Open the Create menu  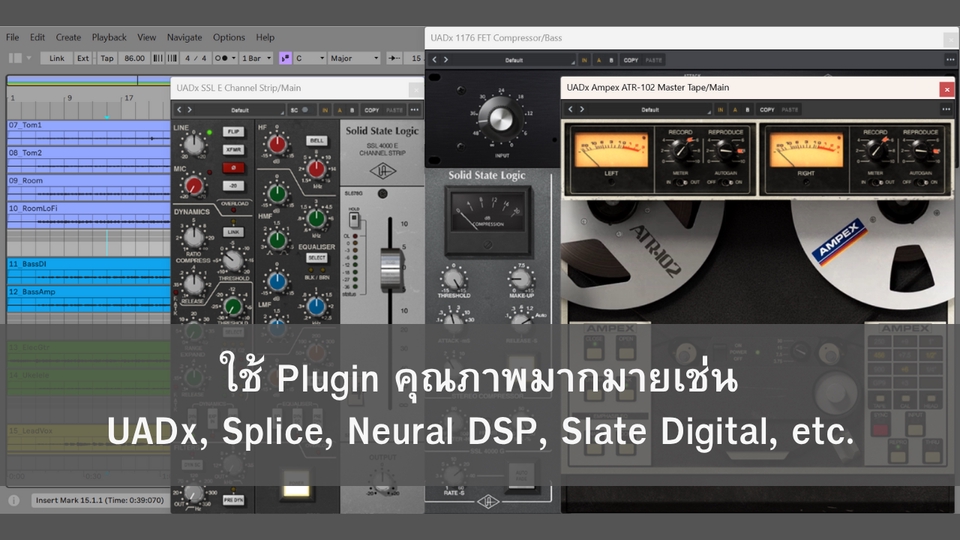pos(68,37)
